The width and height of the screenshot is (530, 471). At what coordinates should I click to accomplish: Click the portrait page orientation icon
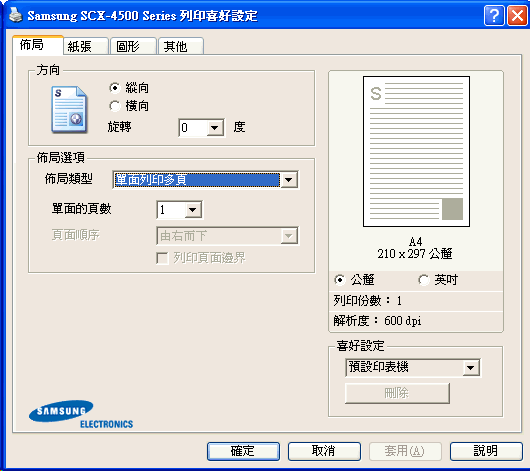coord(69,110)
